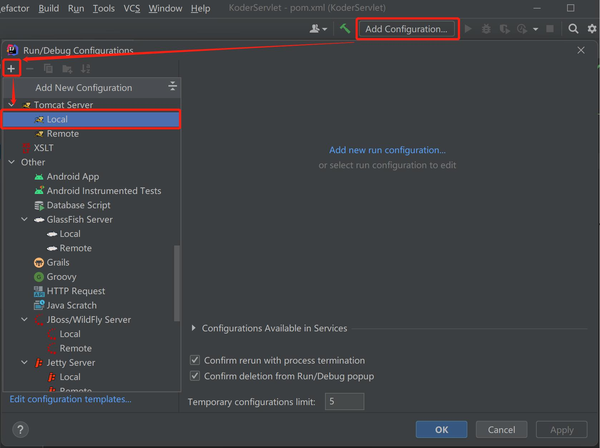Collapse the GlassFish Server tree node
The height and width of the screenshot is (448, 600).
pyautogui.click(x=24, y=219)
